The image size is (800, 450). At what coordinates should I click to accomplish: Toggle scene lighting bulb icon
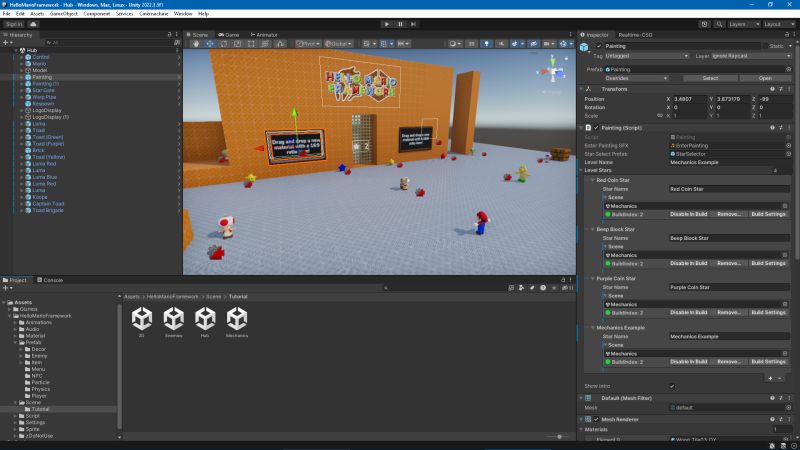pyautogui.click(x=486, y=44)
